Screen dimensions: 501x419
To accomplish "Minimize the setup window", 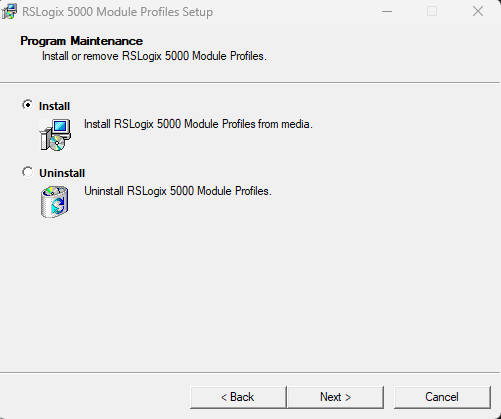I will 387,11.
